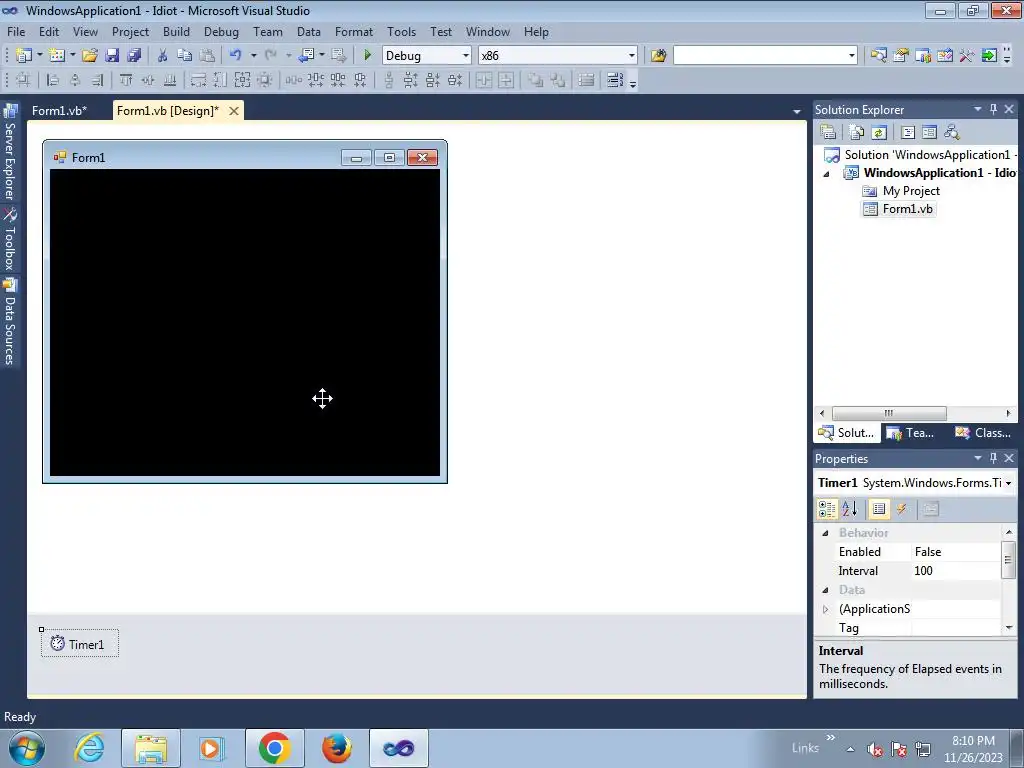The image size is (1024, 768).
Task: Open the Build menu
Action: click(176, 31)
